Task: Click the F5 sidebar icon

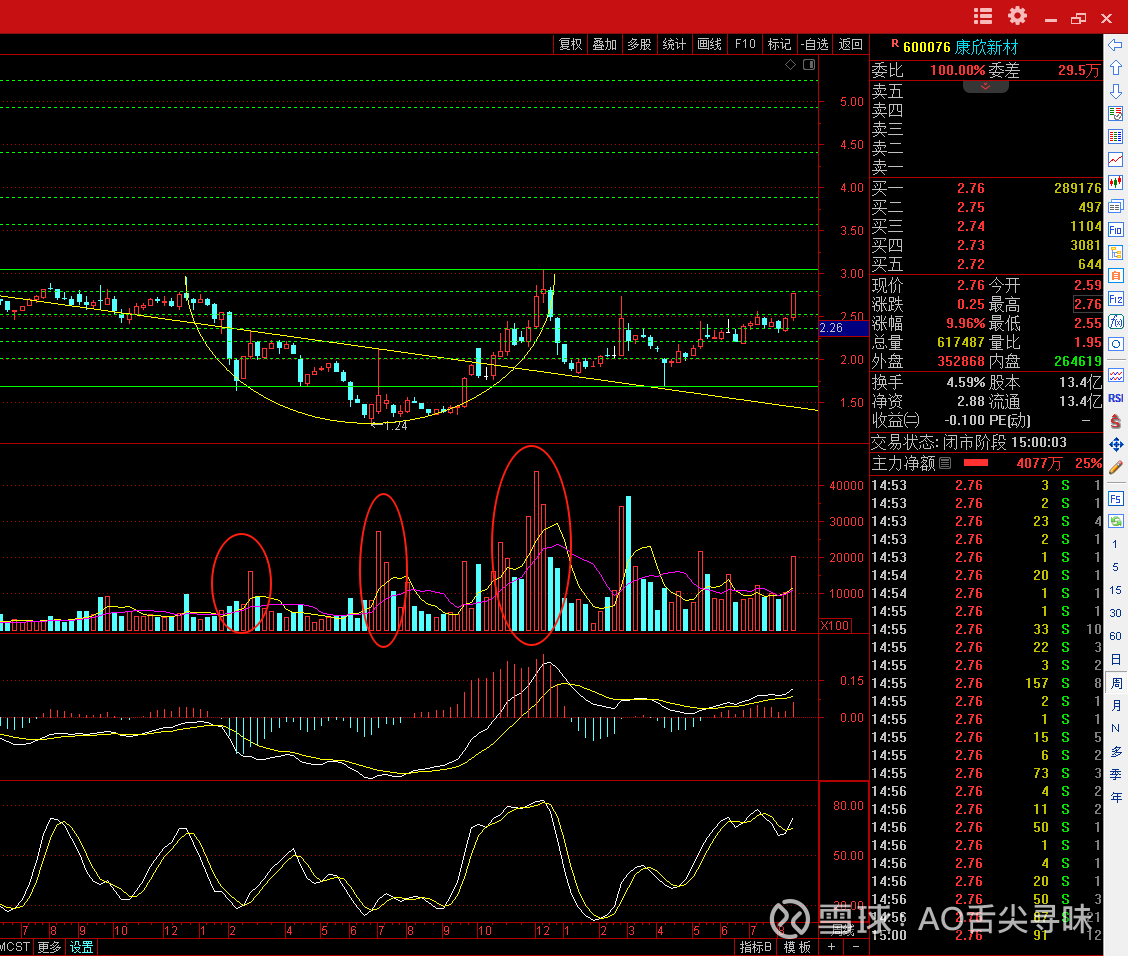Action: tap(1115, 499)
